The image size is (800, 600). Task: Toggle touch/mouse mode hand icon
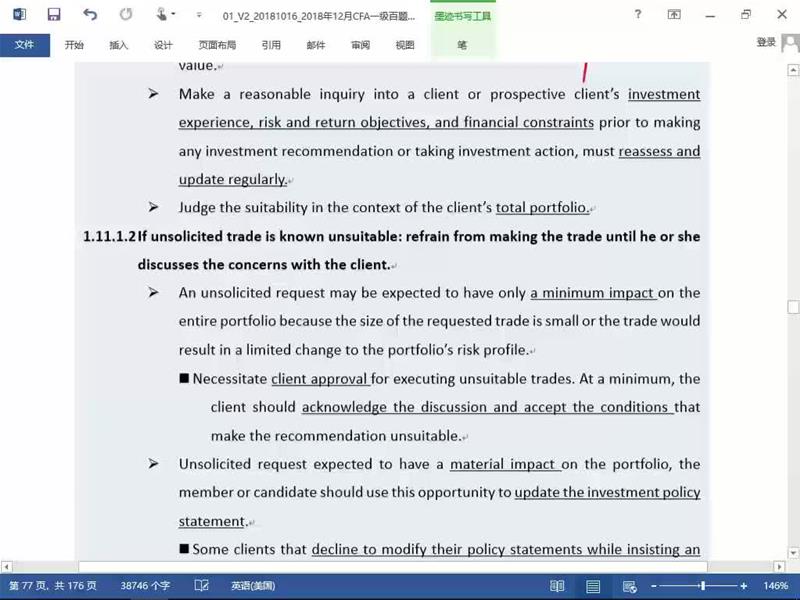(162, 14)
